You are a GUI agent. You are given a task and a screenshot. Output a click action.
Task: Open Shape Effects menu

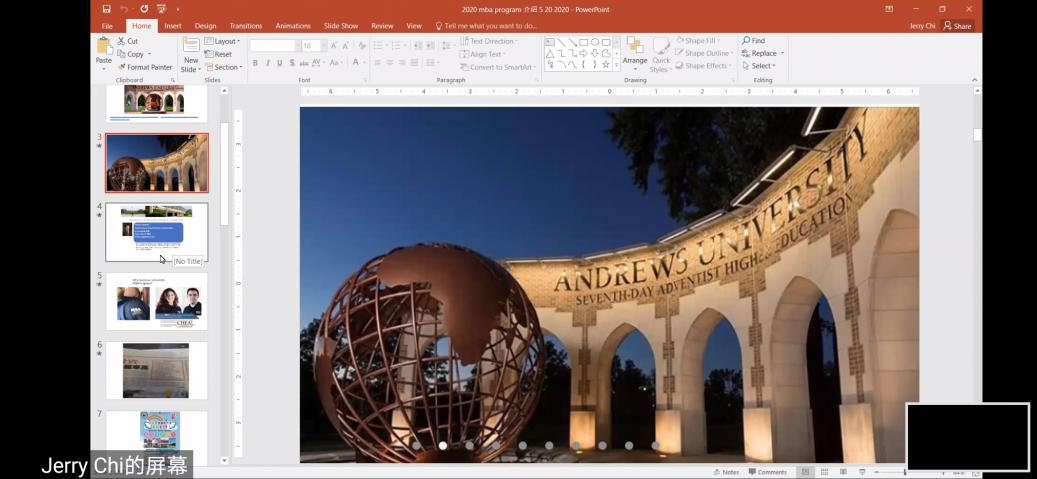[703, 66]
